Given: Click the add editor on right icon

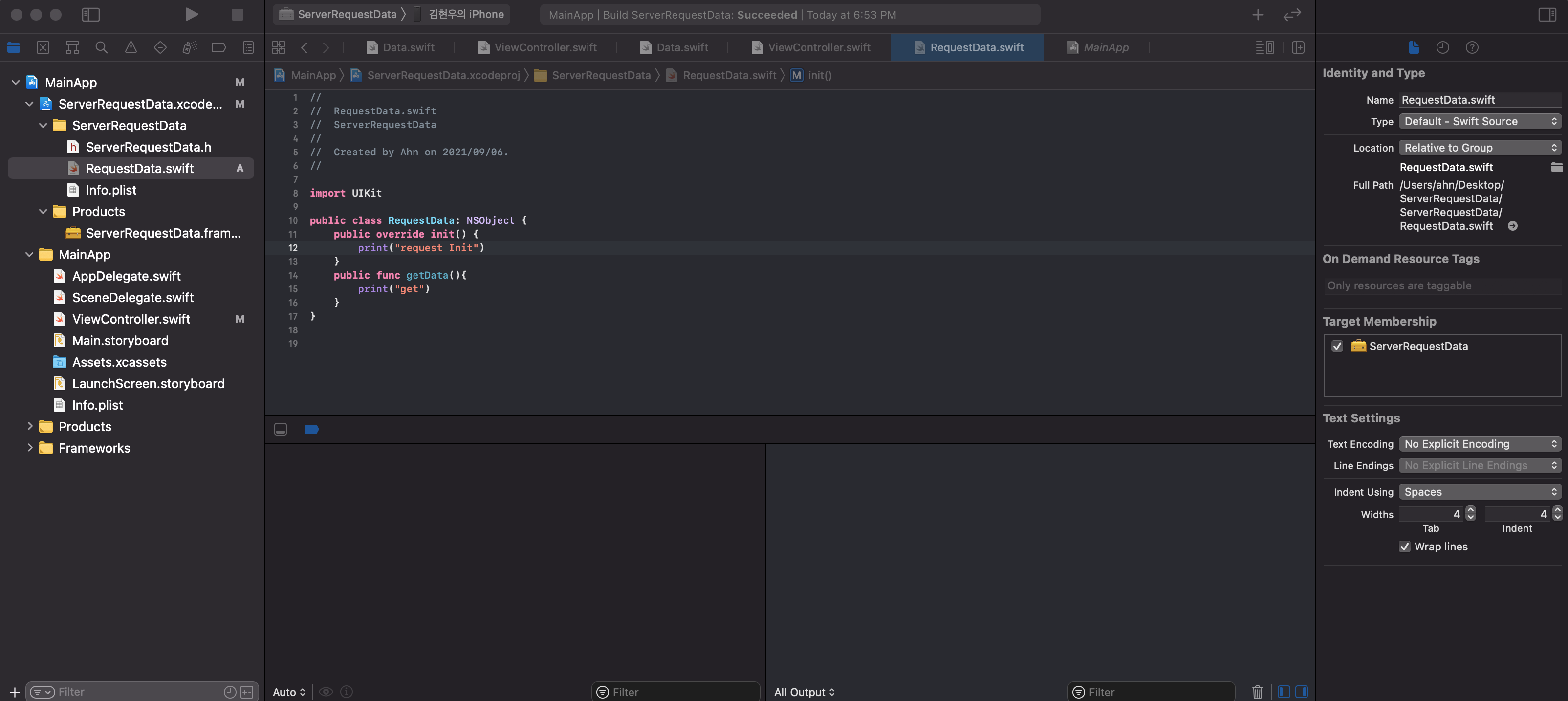Looking at the screenshot, I should point(1298,47).
